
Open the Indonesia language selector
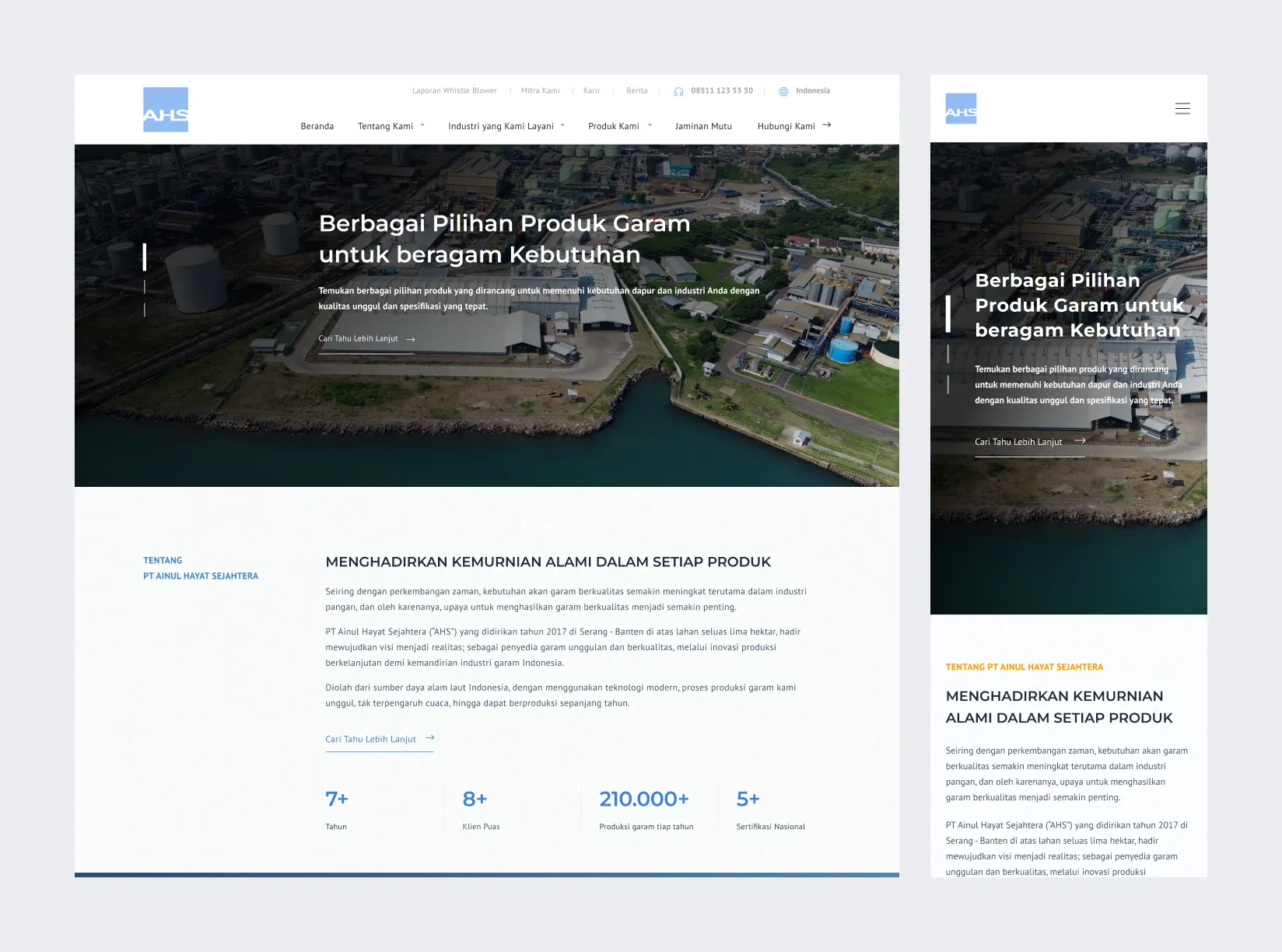point(812,91)
